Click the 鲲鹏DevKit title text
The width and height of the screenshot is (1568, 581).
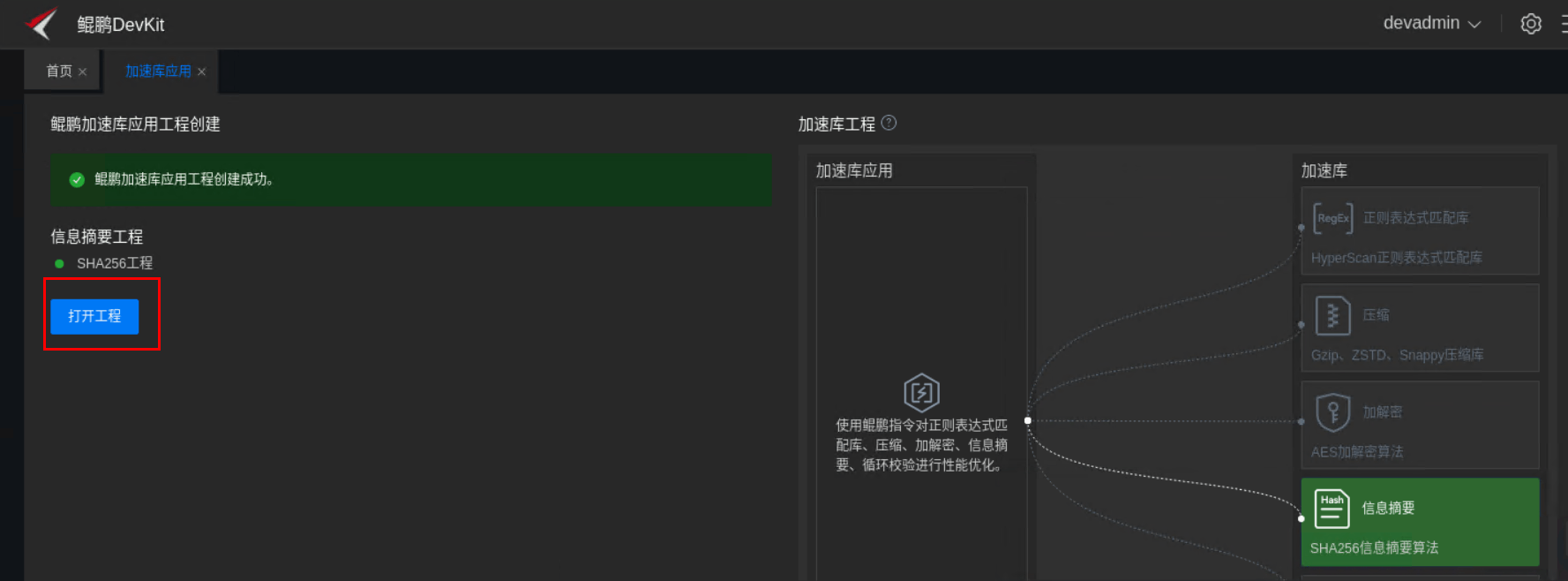point(121,25)
